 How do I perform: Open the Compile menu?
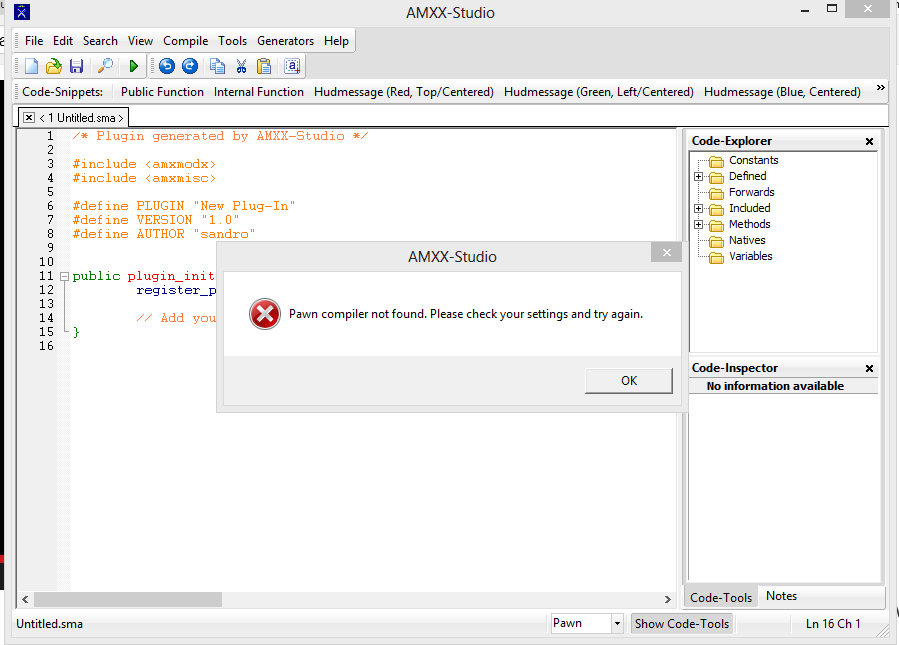point(185,41)
